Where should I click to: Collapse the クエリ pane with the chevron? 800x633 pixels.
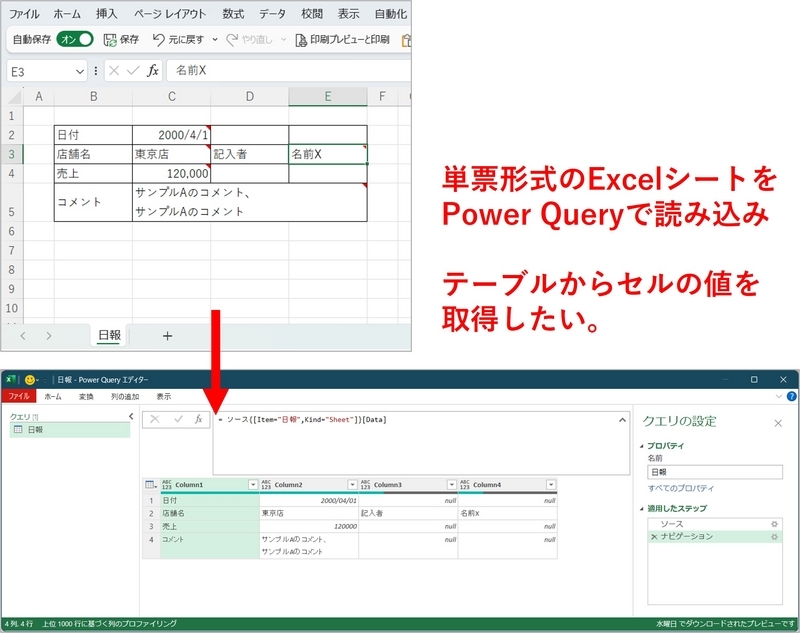(x=131, y=417)
